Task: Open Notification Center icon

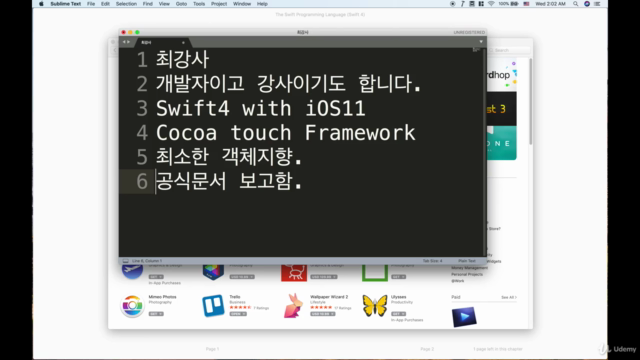Action: click(597, 4)
